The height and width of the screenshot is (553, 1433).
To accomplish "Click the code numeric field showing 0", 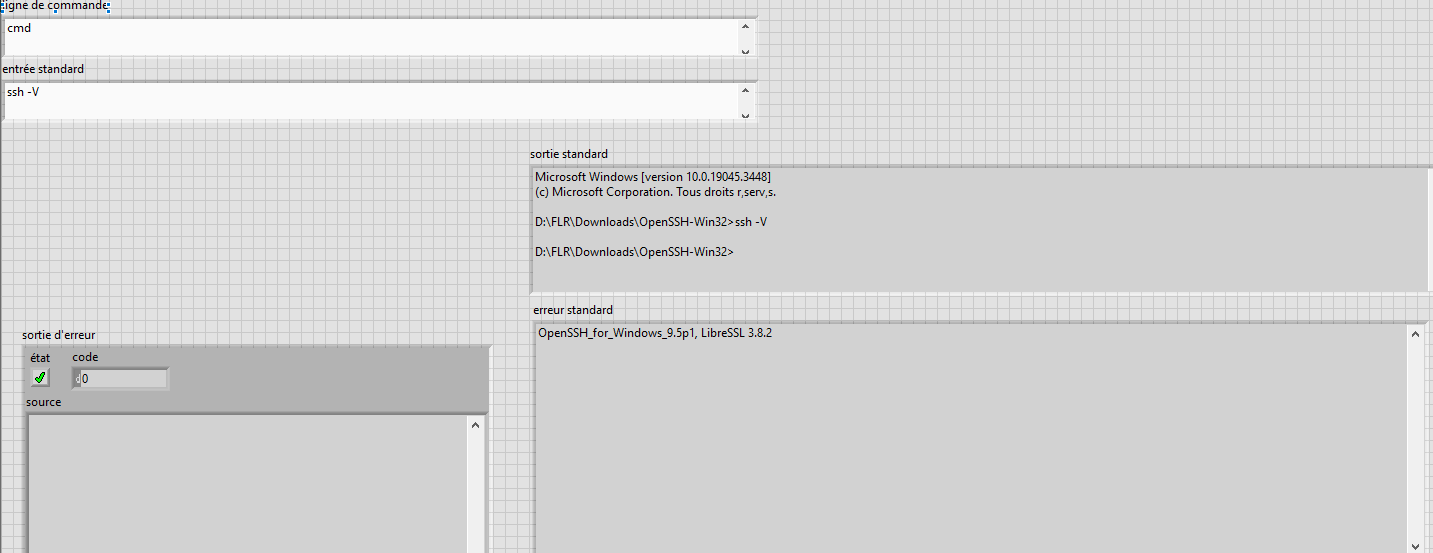I will click(x=124, y=379).
